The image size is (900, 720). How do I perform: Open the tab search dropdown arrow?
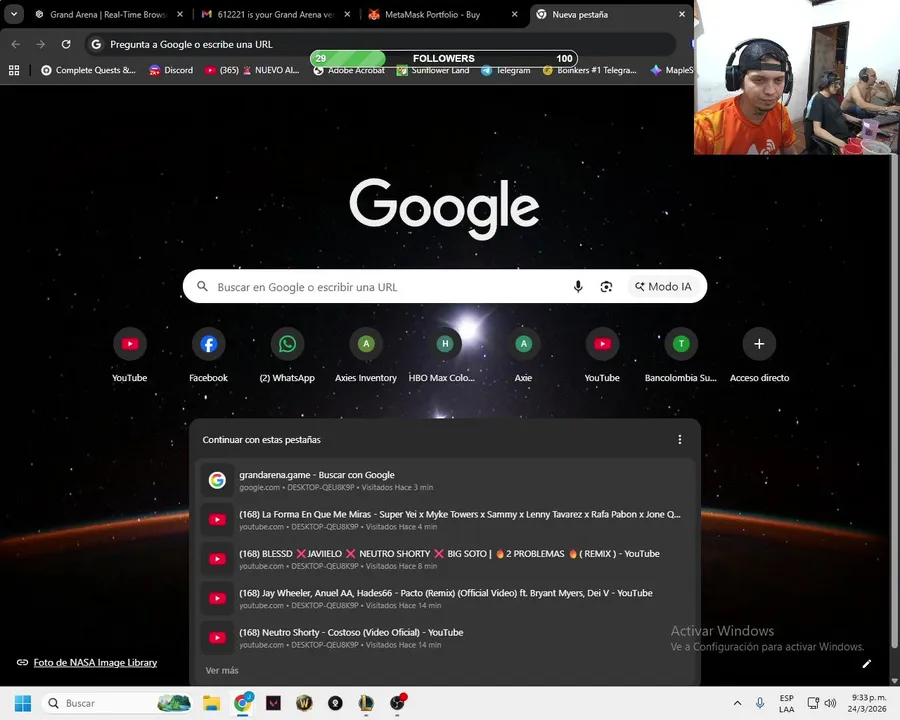point(14,14)
